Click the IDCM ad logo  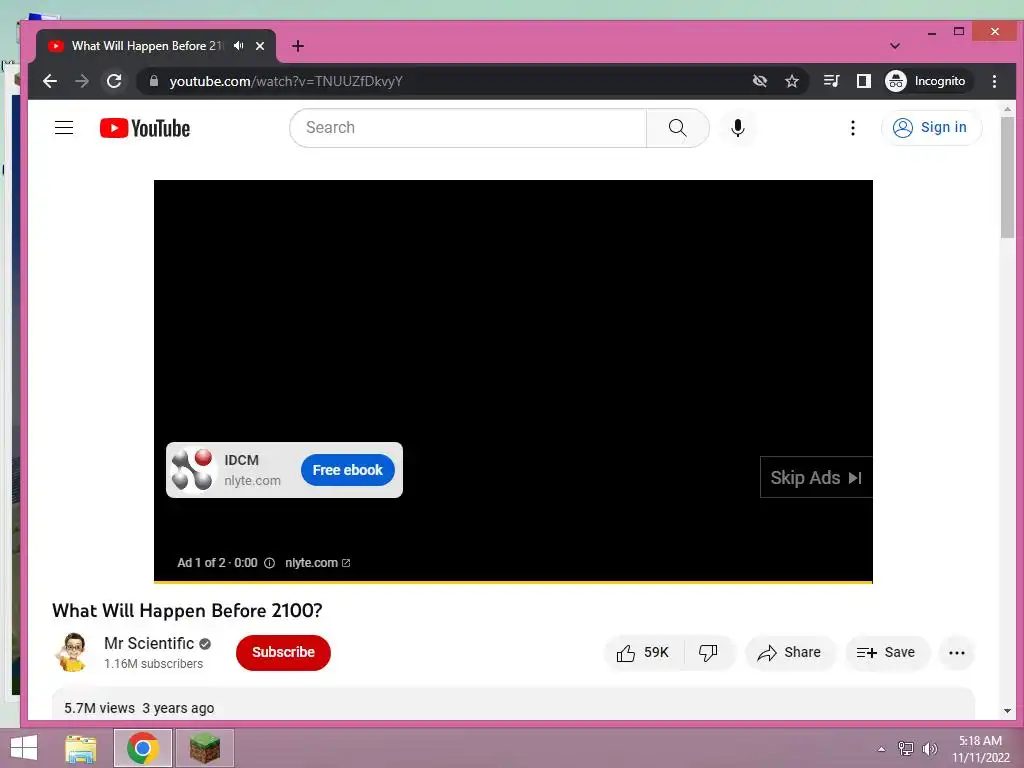[x=192, y=470]
